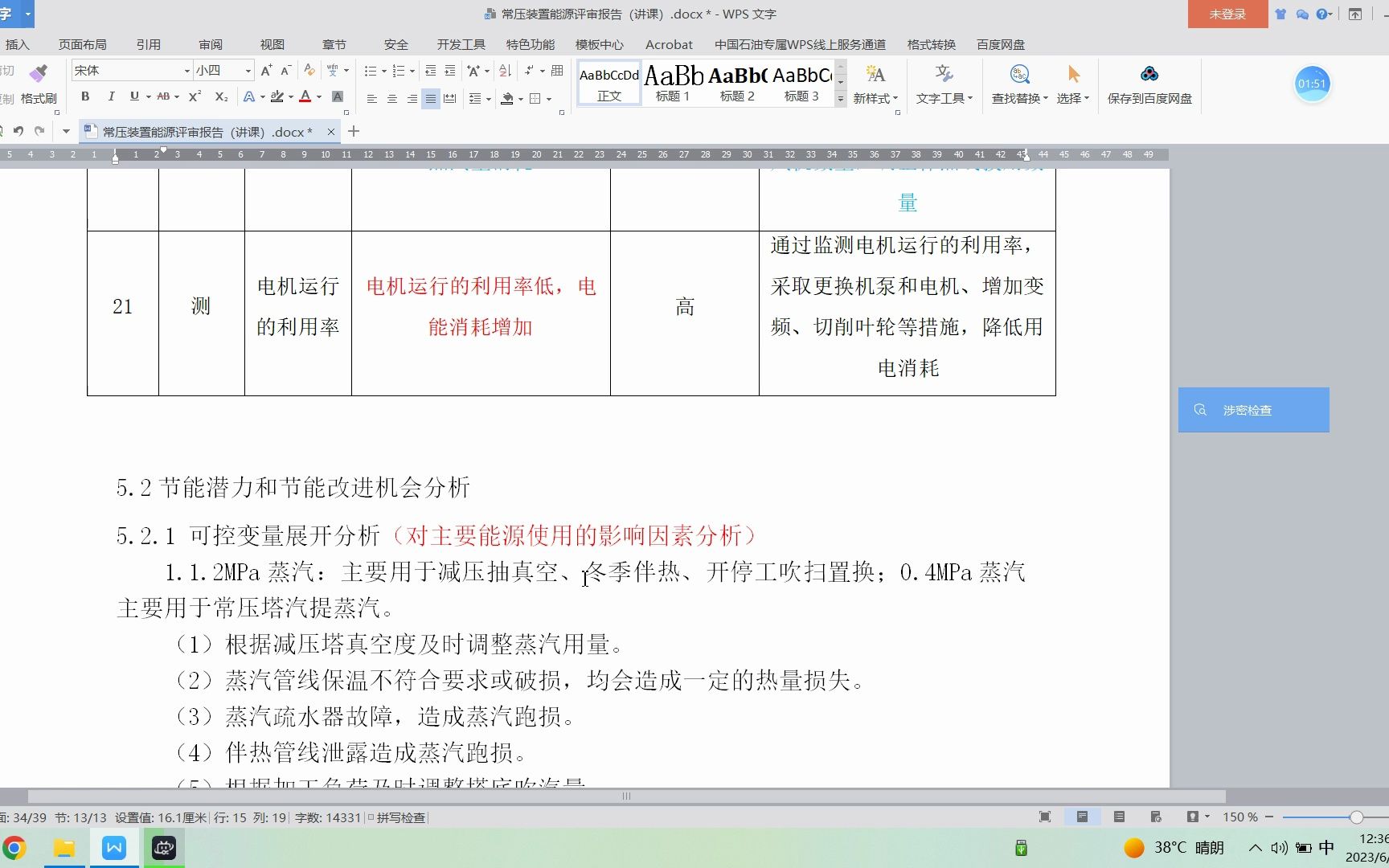Click the sort (A-Z) icon
This screenshot has height=868, width=1389.
(x=505, y=71)
